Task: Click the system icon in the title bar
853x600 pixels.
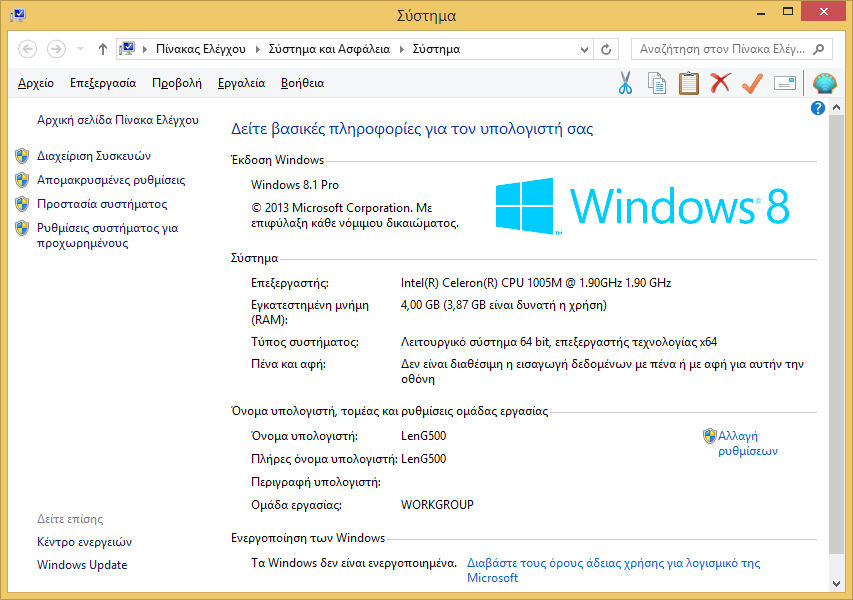Action: [17, 15]
